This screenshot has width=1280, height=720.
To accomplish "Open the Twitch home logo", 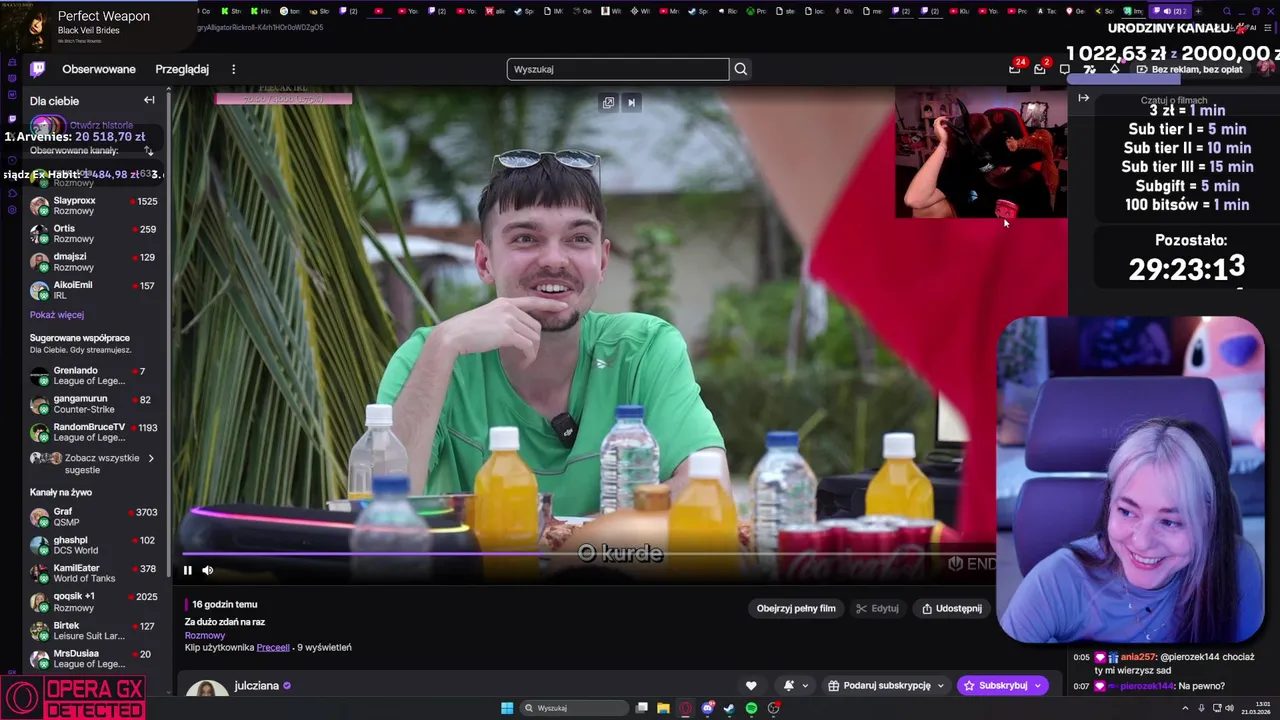I will click(x=37, y=69).
